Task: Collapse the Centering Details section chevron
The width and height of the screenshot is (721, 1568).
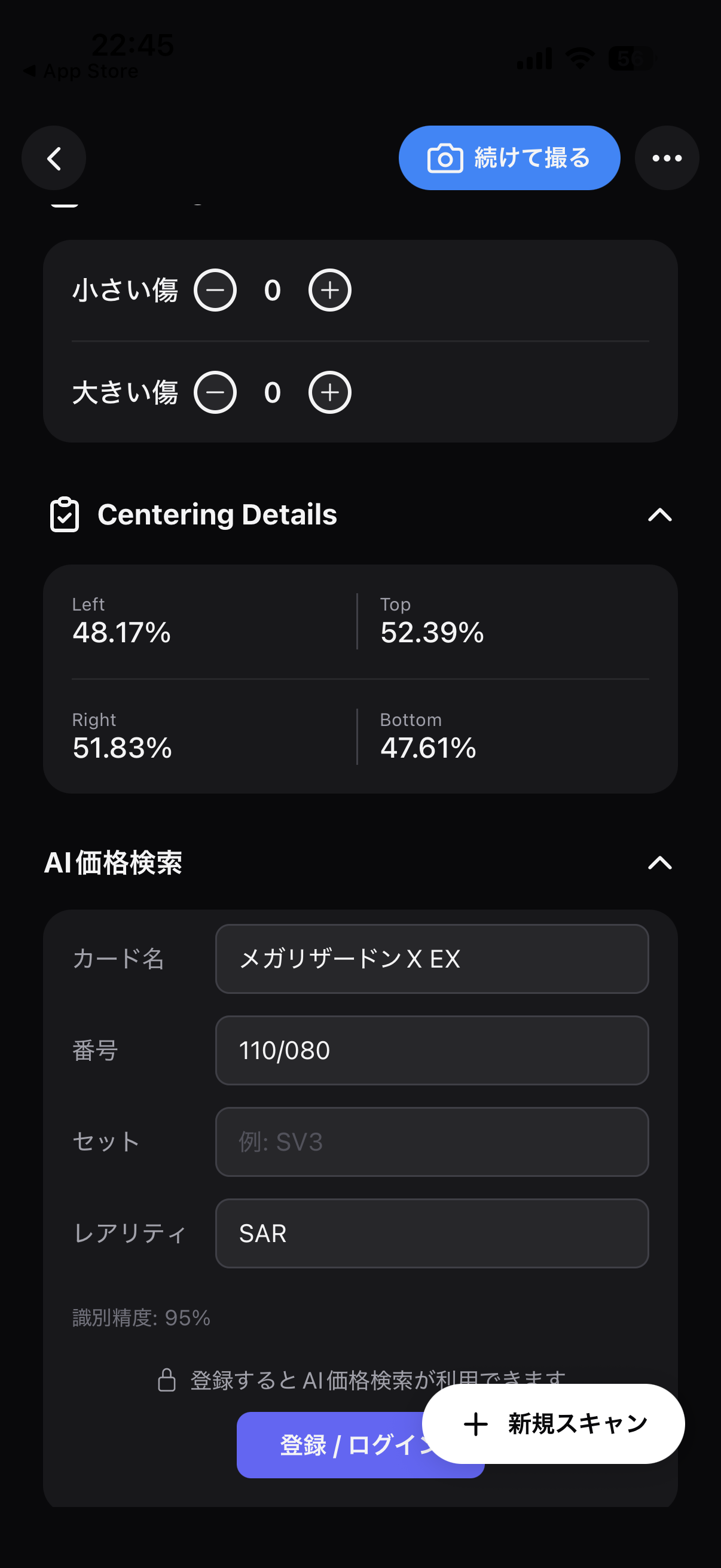Action: point(659,515)
